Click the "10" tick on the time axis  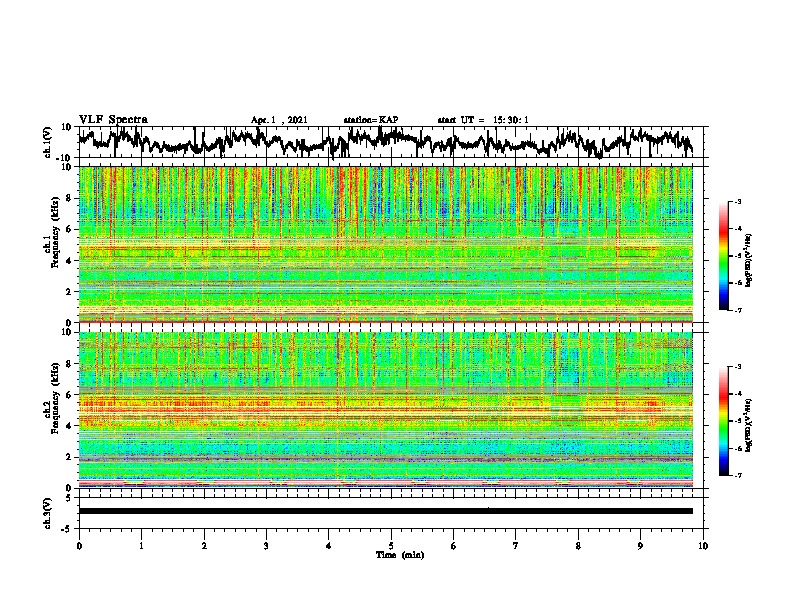tap(703, 546)
